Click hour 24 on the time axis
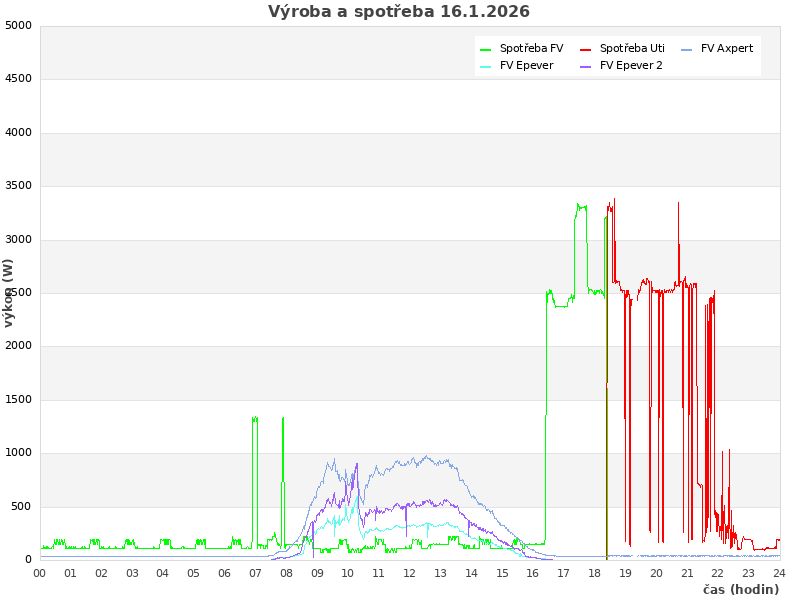The image size is (800, 600). (779, 573)
